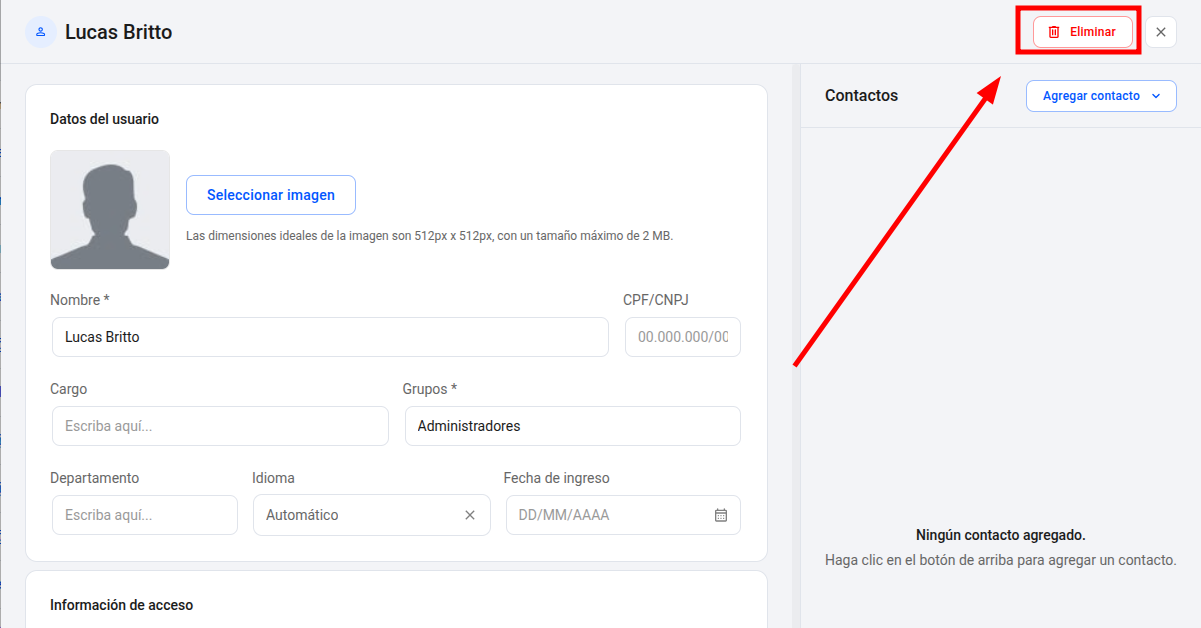This screenshot has height=628, width=1201.
Task: Close the user panel with the X icon
Action: click(x=1161, y=32)
